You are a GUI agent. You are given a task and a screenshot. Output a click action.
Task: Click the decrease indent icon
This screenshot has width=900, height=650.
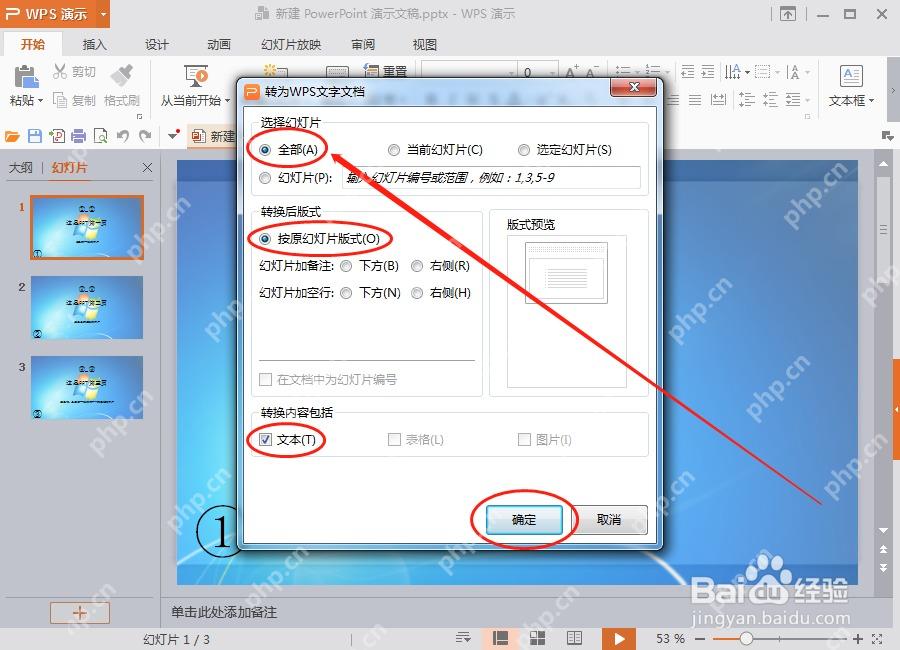click(x=688, y=71)
